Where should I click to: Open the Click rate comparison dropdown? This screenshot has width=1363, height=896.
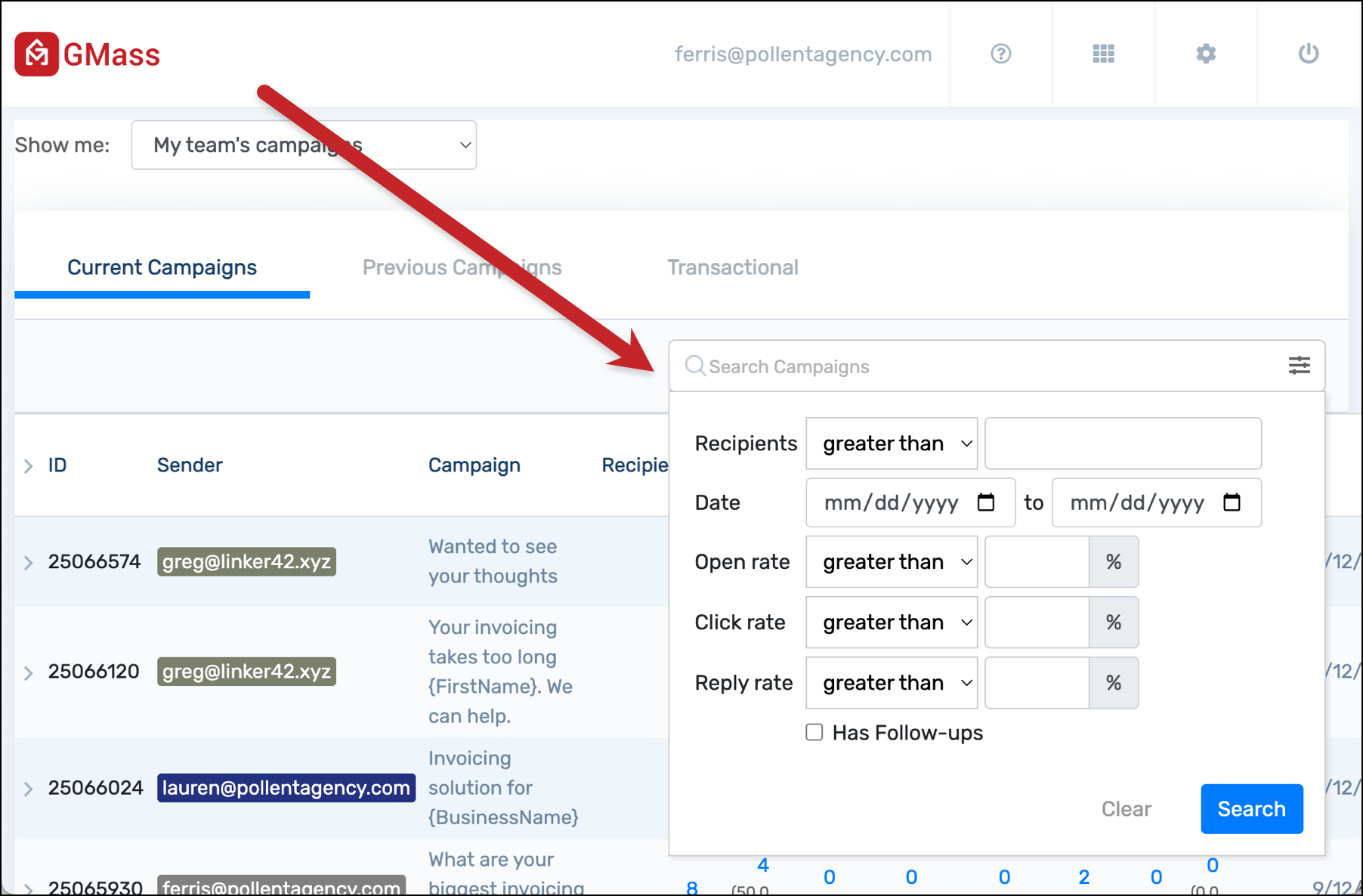coord(892,623)
